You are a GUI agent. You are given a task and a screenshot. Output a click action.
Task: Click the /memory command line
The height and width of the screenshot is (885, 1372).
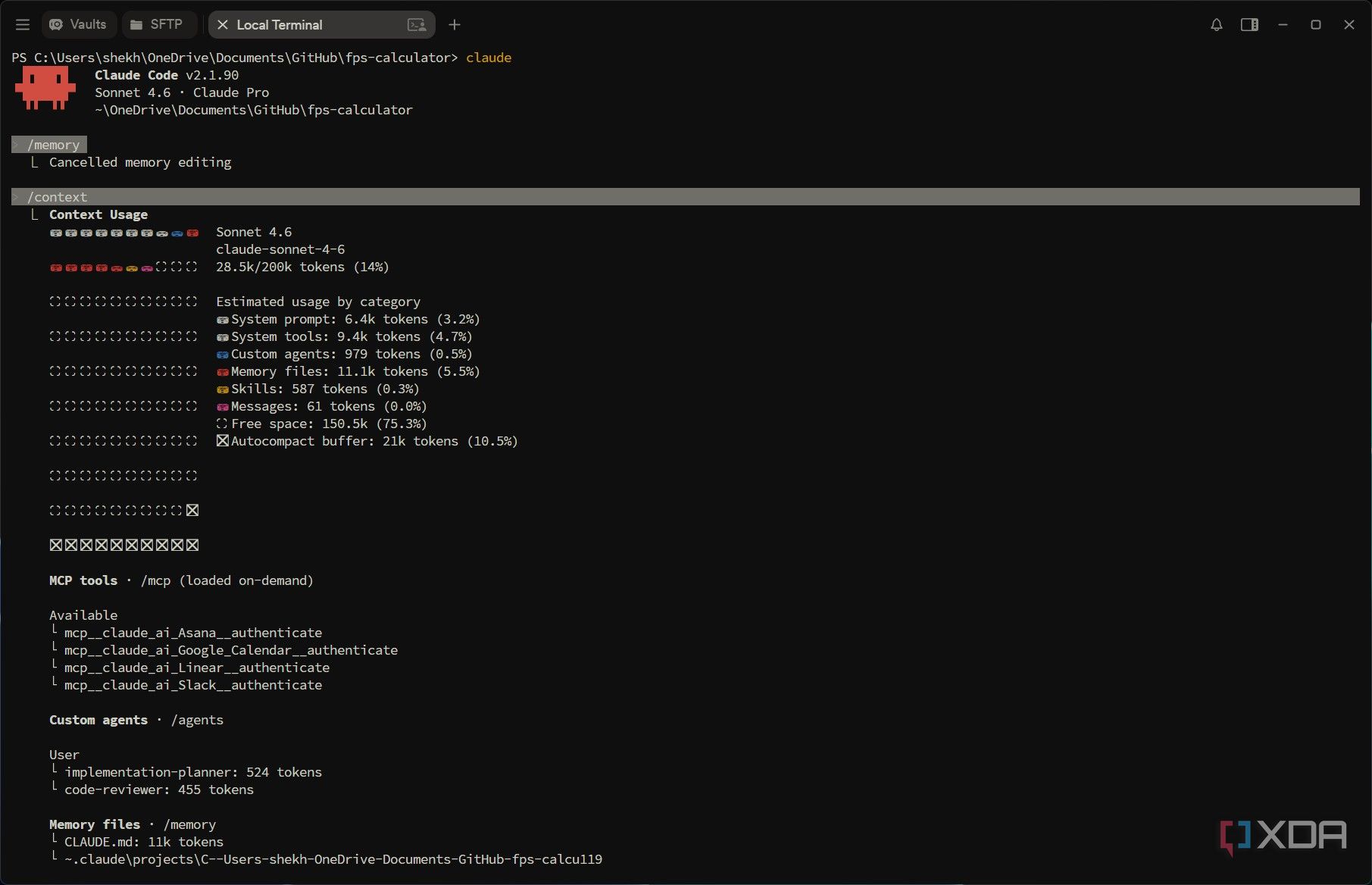coord(49,145)
